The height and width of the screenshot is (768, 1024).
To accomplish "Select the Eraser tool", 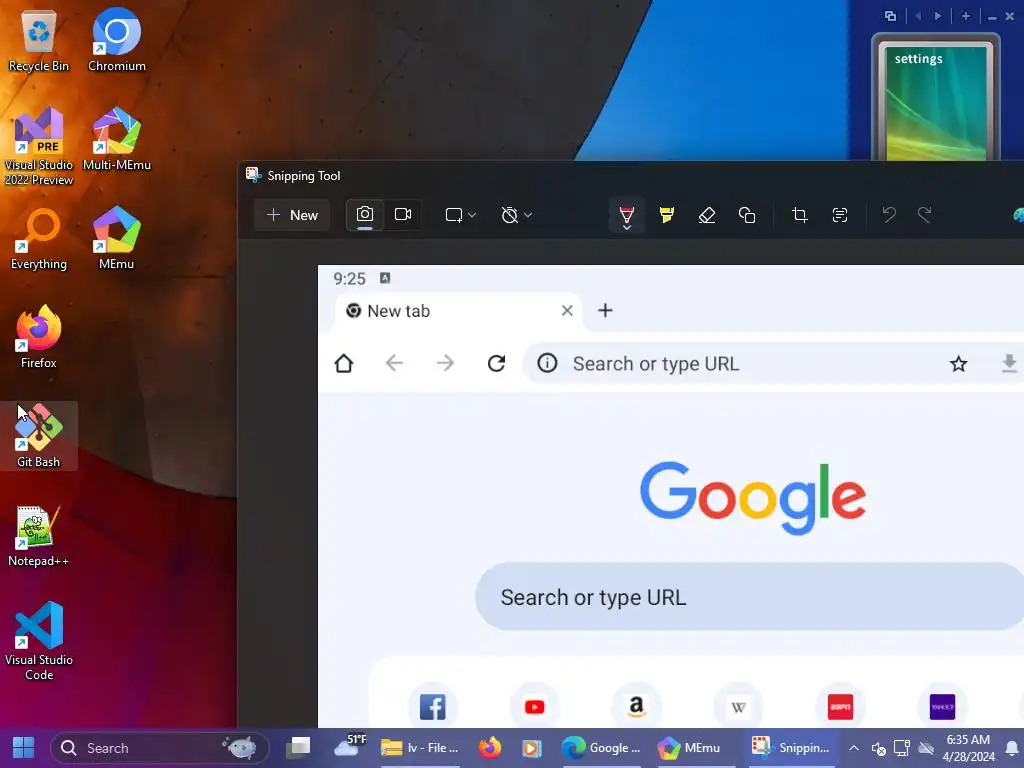I will click(x=707, y=215).
